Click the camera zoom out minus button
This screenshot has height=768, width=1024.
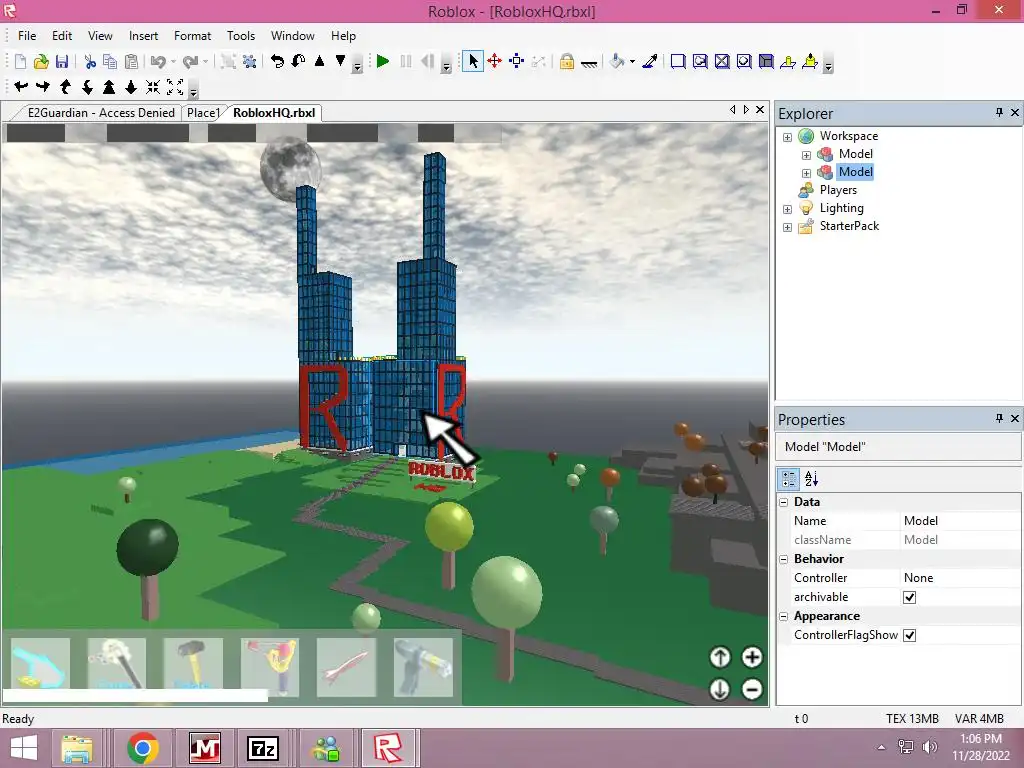coord(752,689)
